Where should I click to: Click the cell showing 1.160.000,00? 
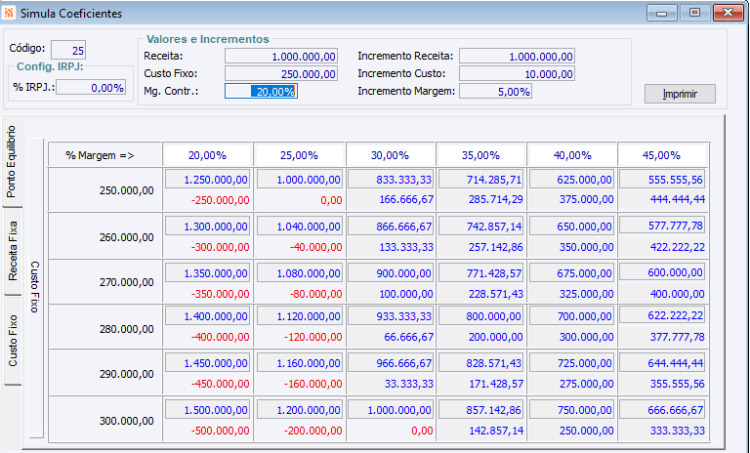[x=300, y=364]
